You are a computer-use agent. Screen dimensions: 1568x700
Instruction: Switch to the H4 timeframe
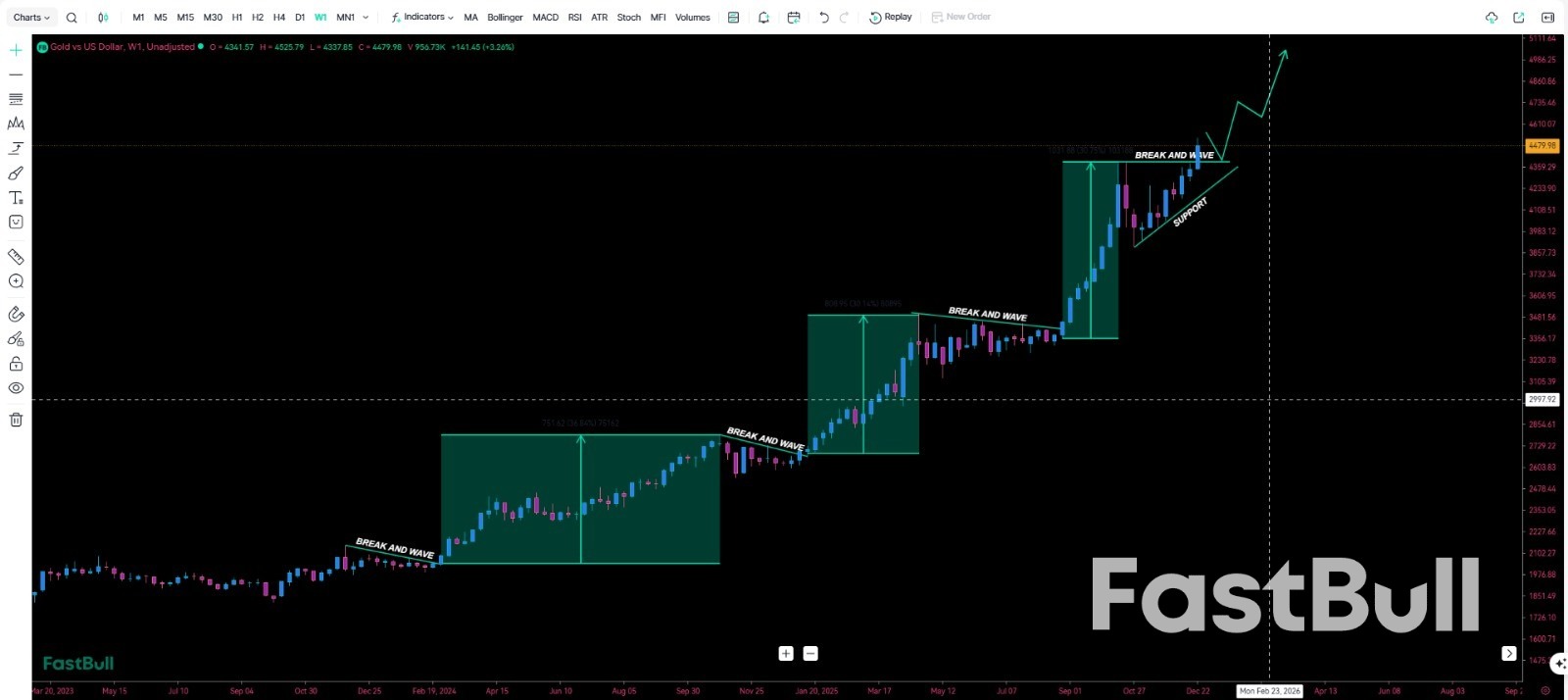tap(279, 17)
